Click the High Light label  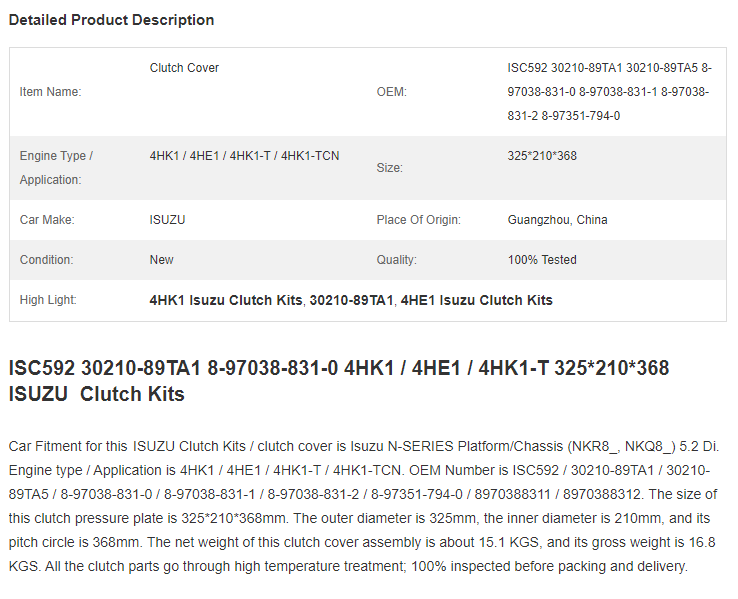[48, 300]
